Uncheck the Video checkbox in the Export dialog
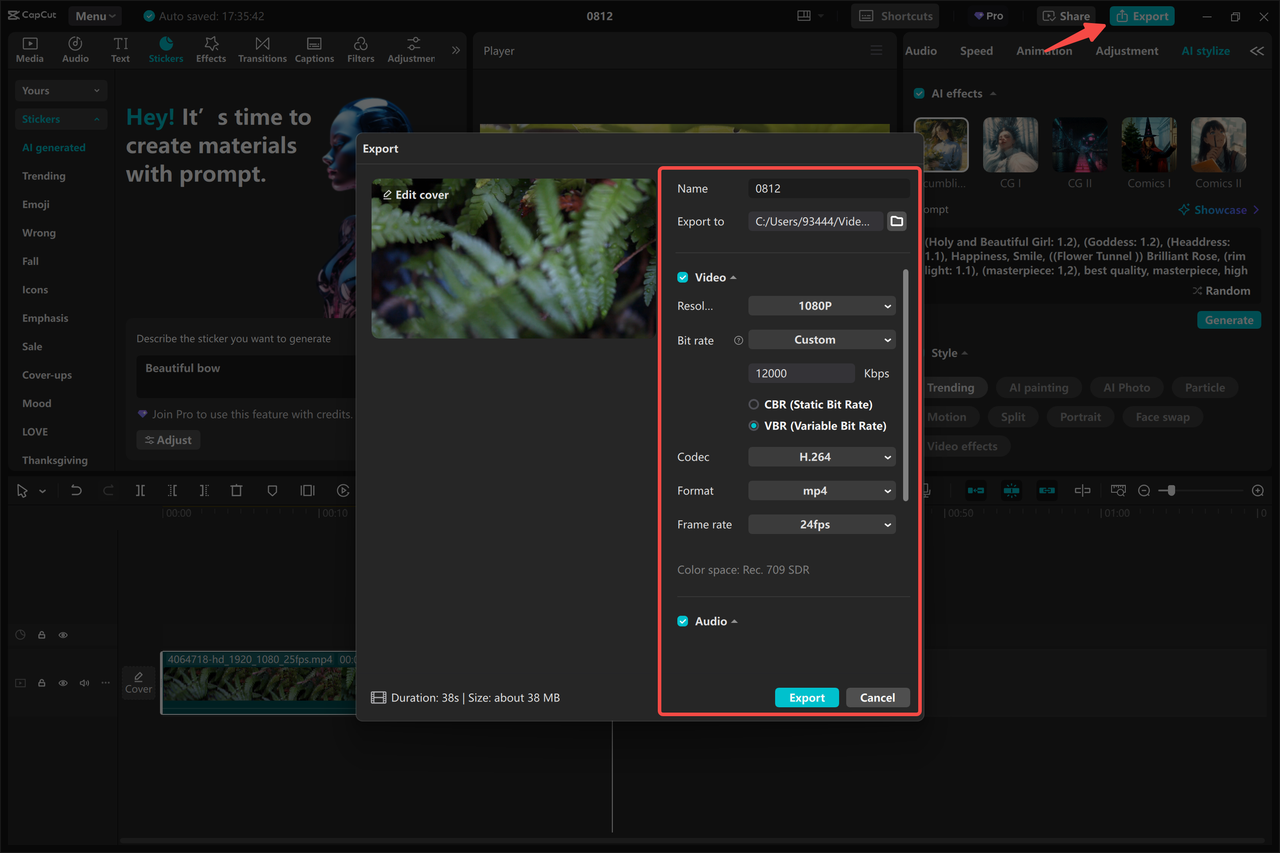 682,277
